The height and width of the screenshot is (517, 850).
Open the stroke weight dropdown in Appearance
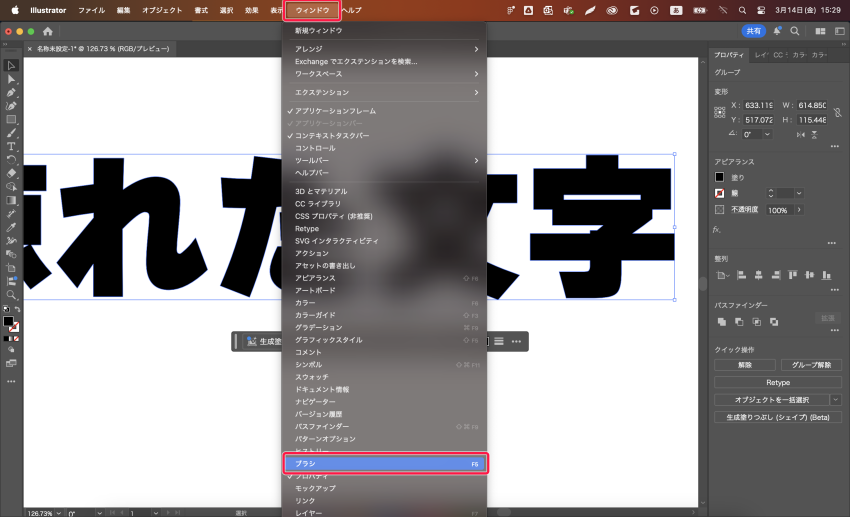pos(799,193)
